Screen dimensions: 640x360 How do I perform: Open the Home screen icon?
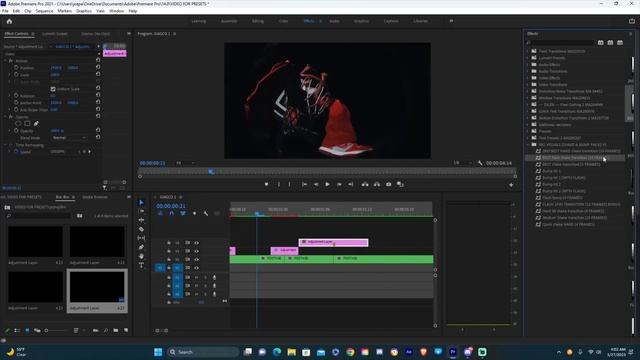pos(9,21)
